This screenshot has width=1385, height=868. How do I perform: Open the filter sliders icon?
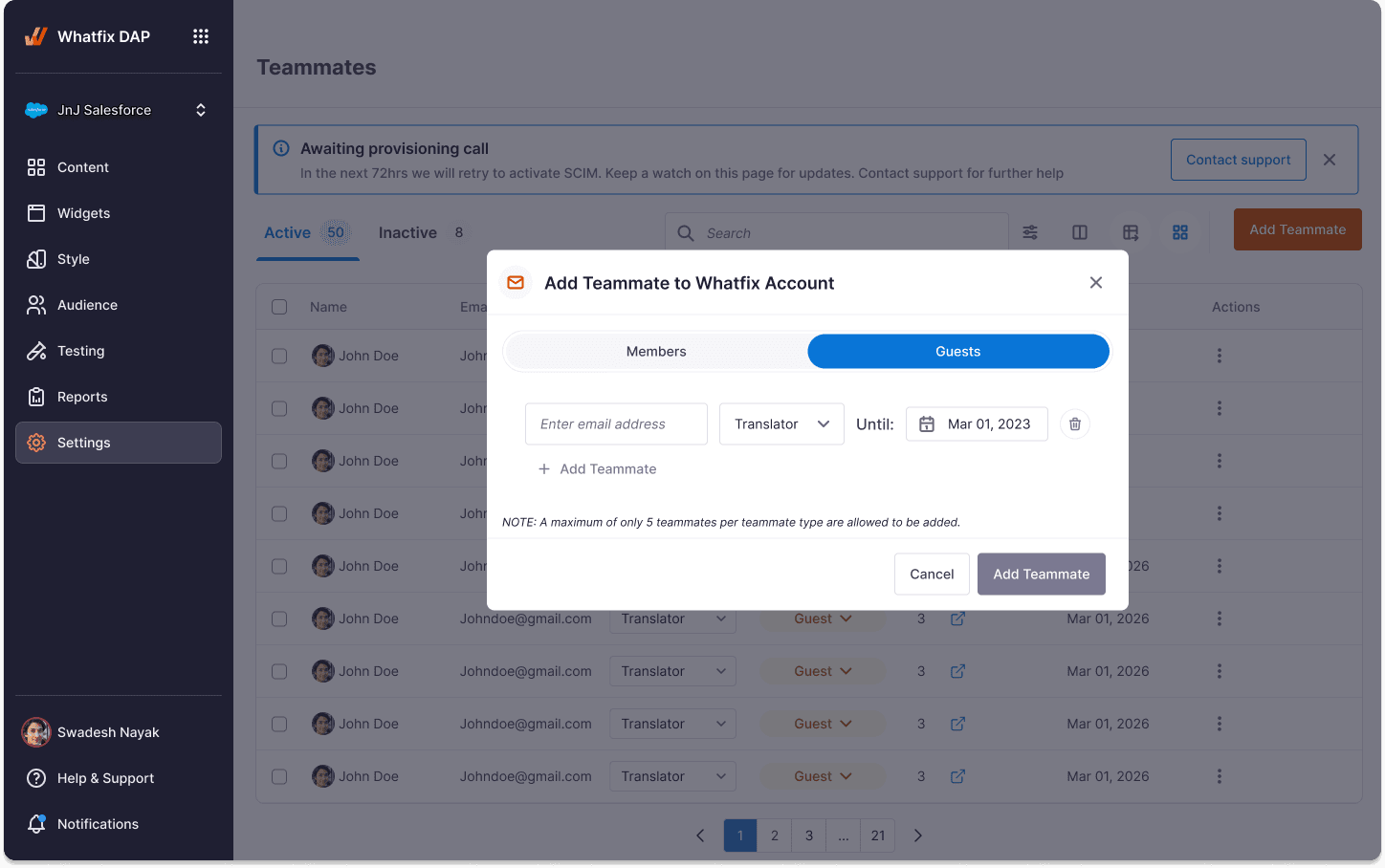pyautogui.click(x=1030, y=232)
